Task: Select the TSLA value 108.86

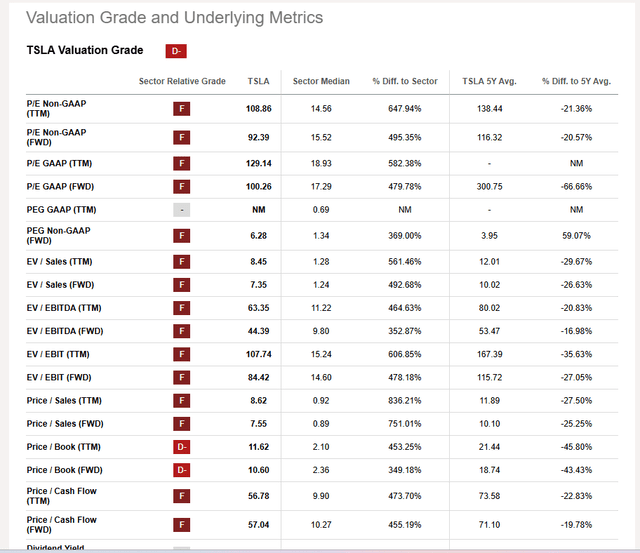Action: 258,109
